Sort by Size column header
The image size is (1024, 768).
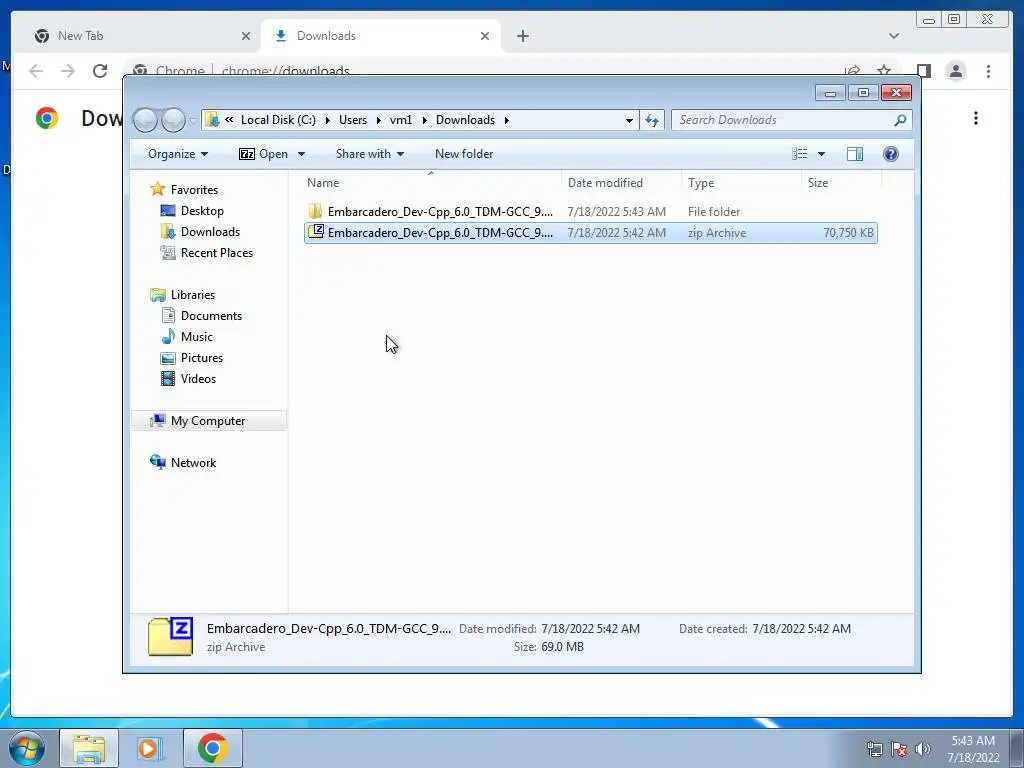(841, 183)
